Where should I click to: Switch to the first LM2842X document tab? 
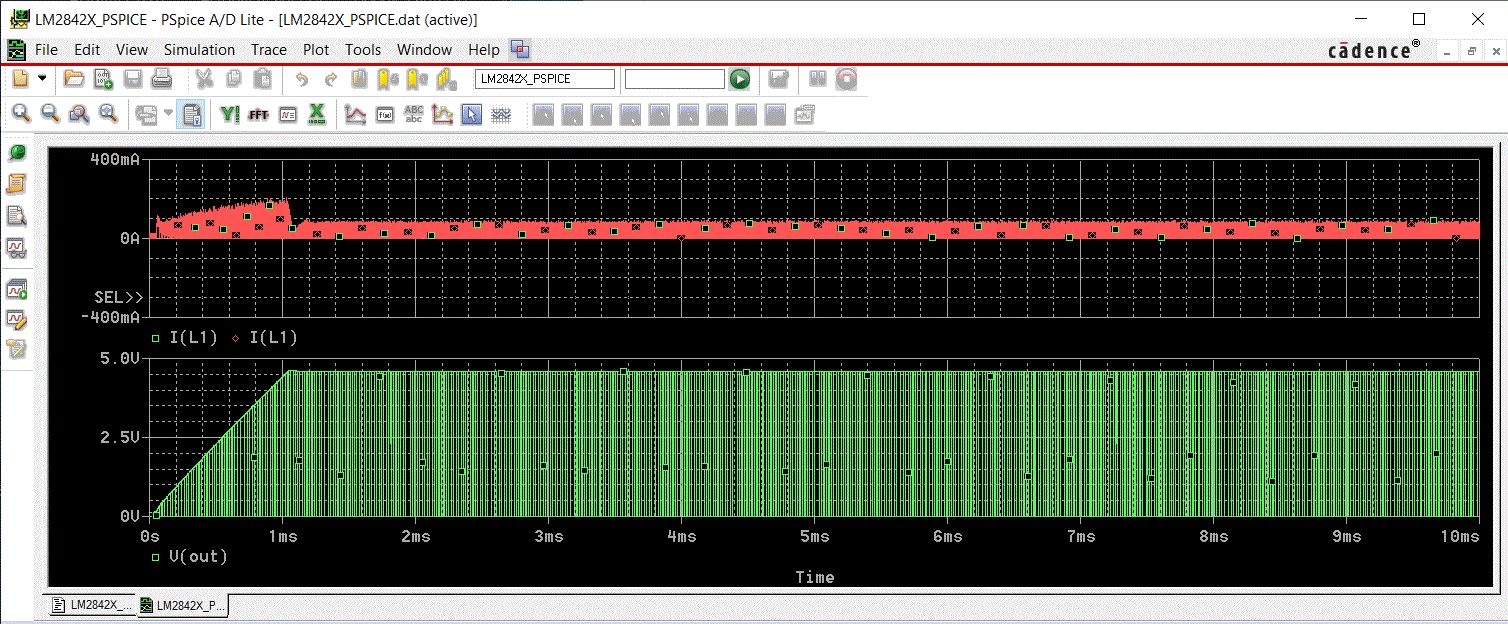92,605
